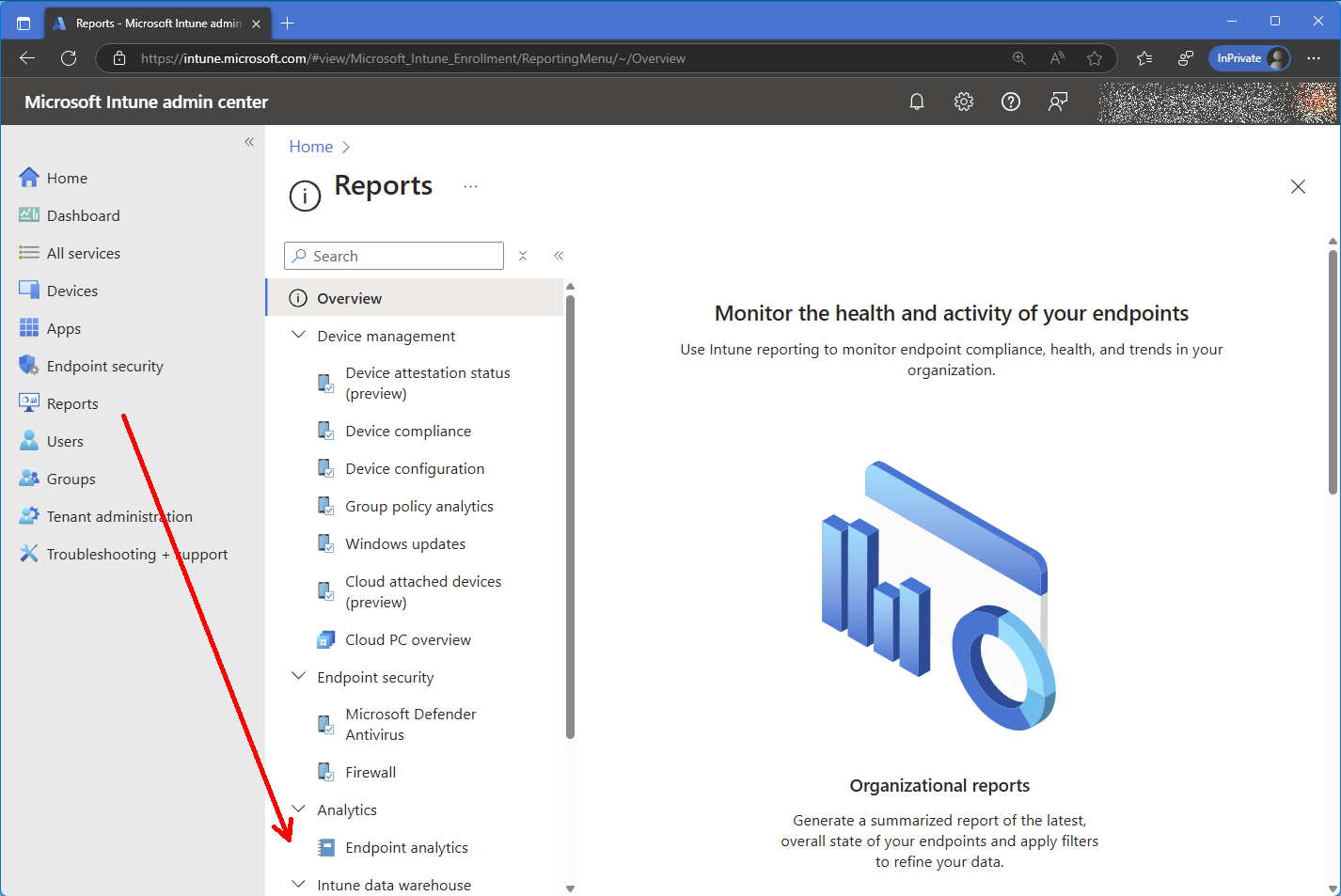Image resolution: width=1341 pixels, height=896 pixels.
Task: Collapse the Device management section
Action: 299,336
